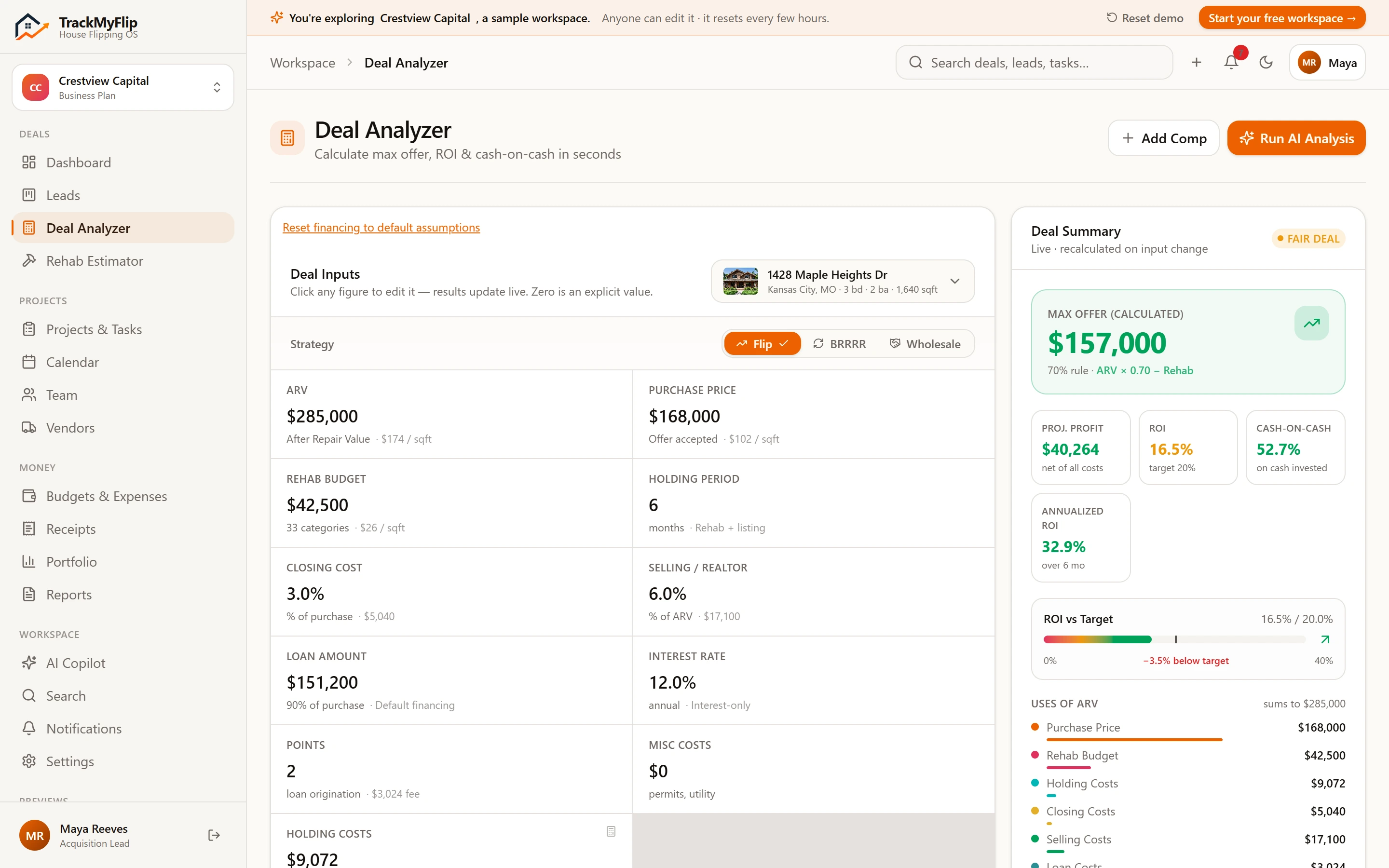Open Portfolio menu item

(x=123, y=561)
